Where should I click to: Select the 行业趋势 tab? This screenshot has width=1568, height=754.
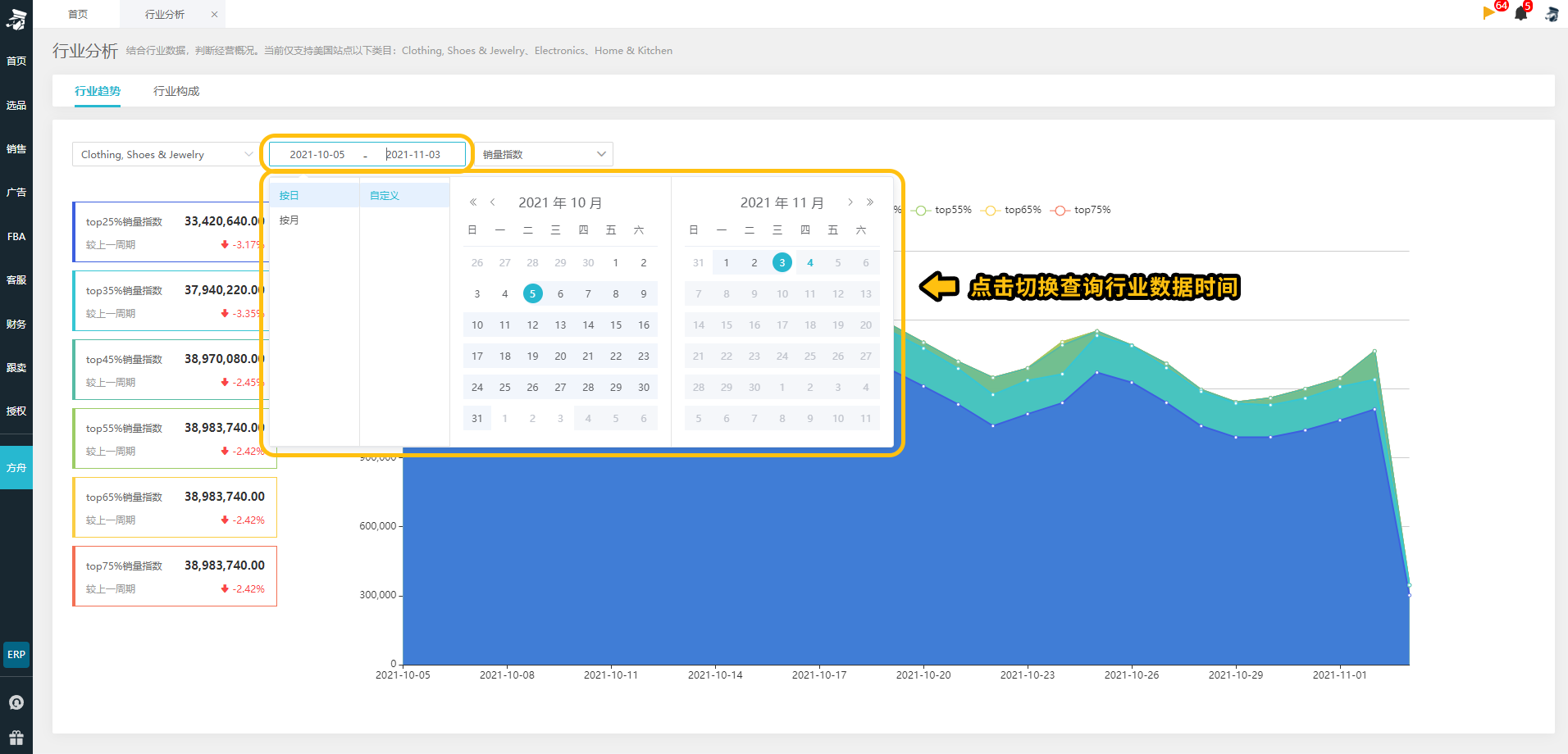click(98, 91)
